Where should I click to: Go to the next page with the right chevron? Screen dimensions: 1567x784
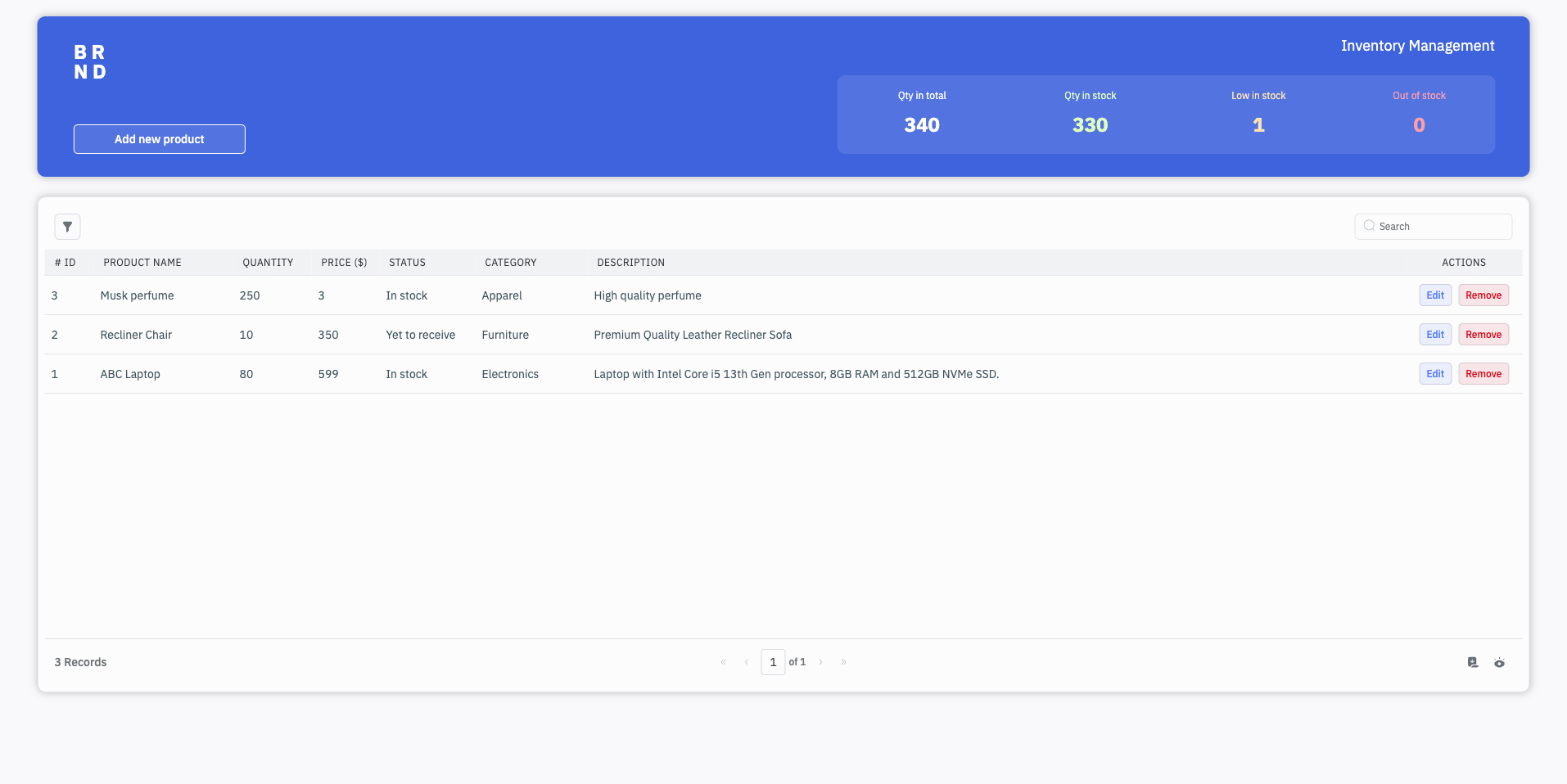(x=820, y=662)
